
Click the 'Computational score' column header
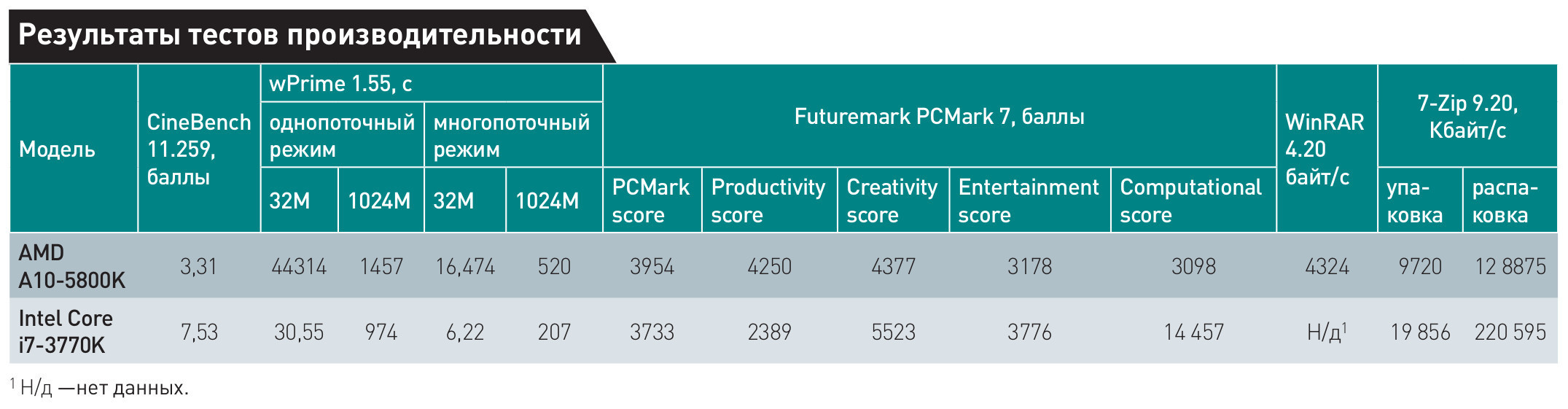point(1190,200)
